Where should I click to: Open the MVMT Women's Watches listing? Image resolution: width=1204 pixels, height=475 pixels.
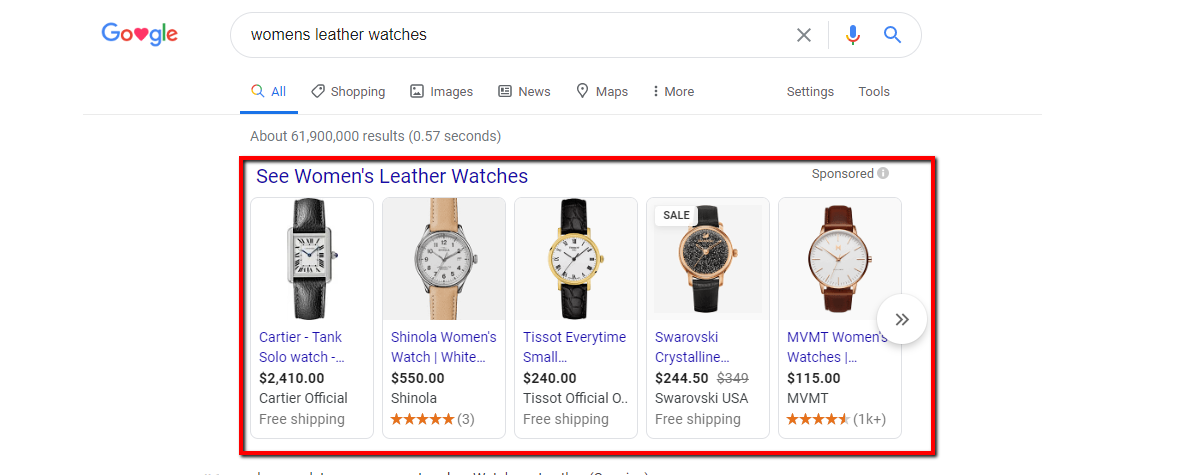point(837,347)
